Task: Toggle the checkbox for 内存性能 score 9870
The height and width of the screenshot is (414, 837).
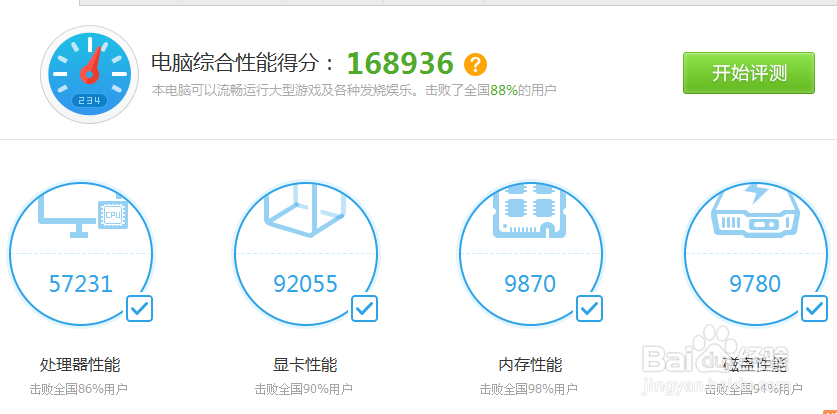Action: (x=590, y=308)
